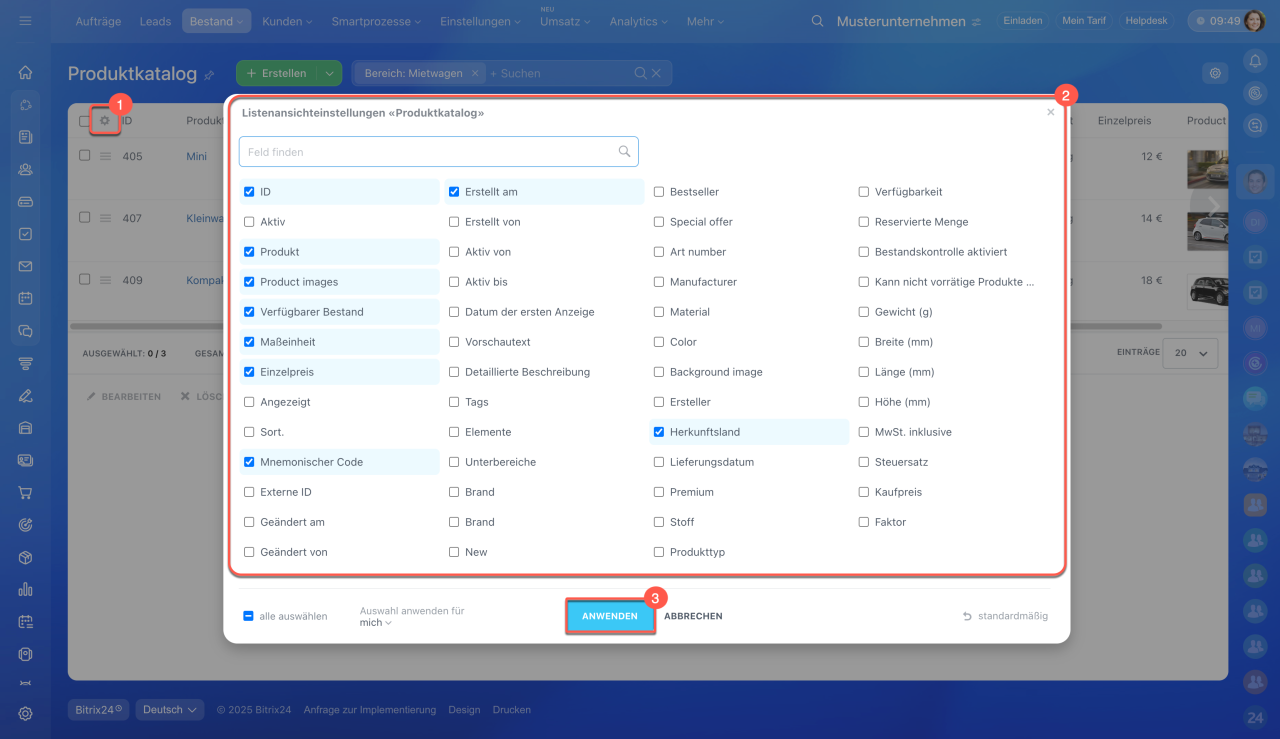Pin the Produktkatalog page with pin icon
1280x739 pixels.
click(x=209, y=75)
